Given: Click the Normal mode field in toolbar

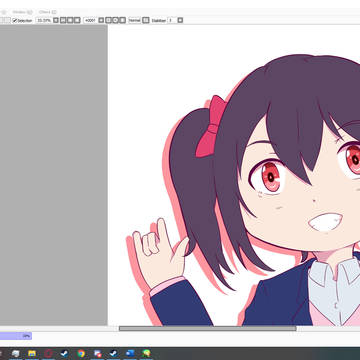Looking at the screenshot, I should (134, 20).
